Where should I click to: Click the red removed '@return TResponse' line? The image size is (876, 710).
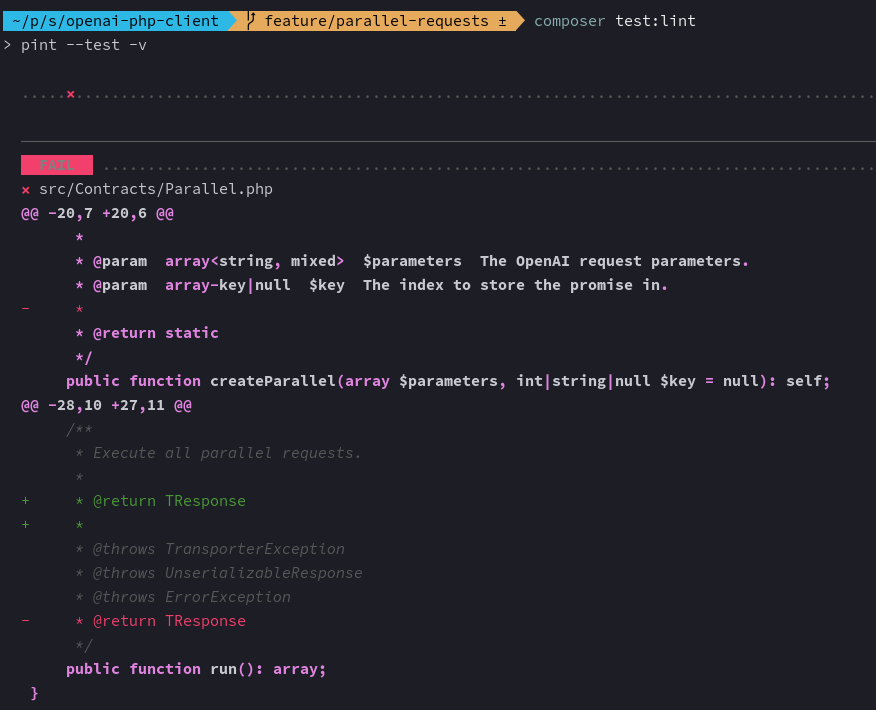(160, 621)
